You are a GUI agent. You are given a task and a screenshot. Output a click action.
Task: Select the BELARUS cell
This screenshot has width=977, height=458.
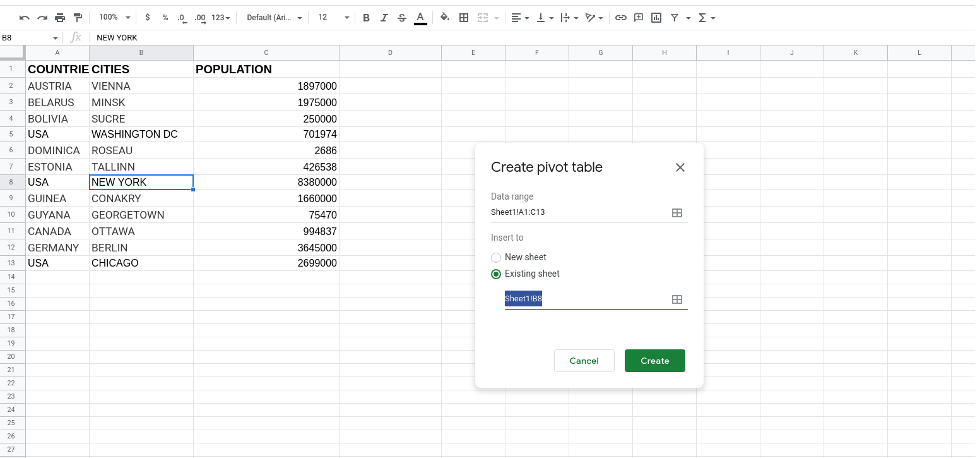click(57, 102)
